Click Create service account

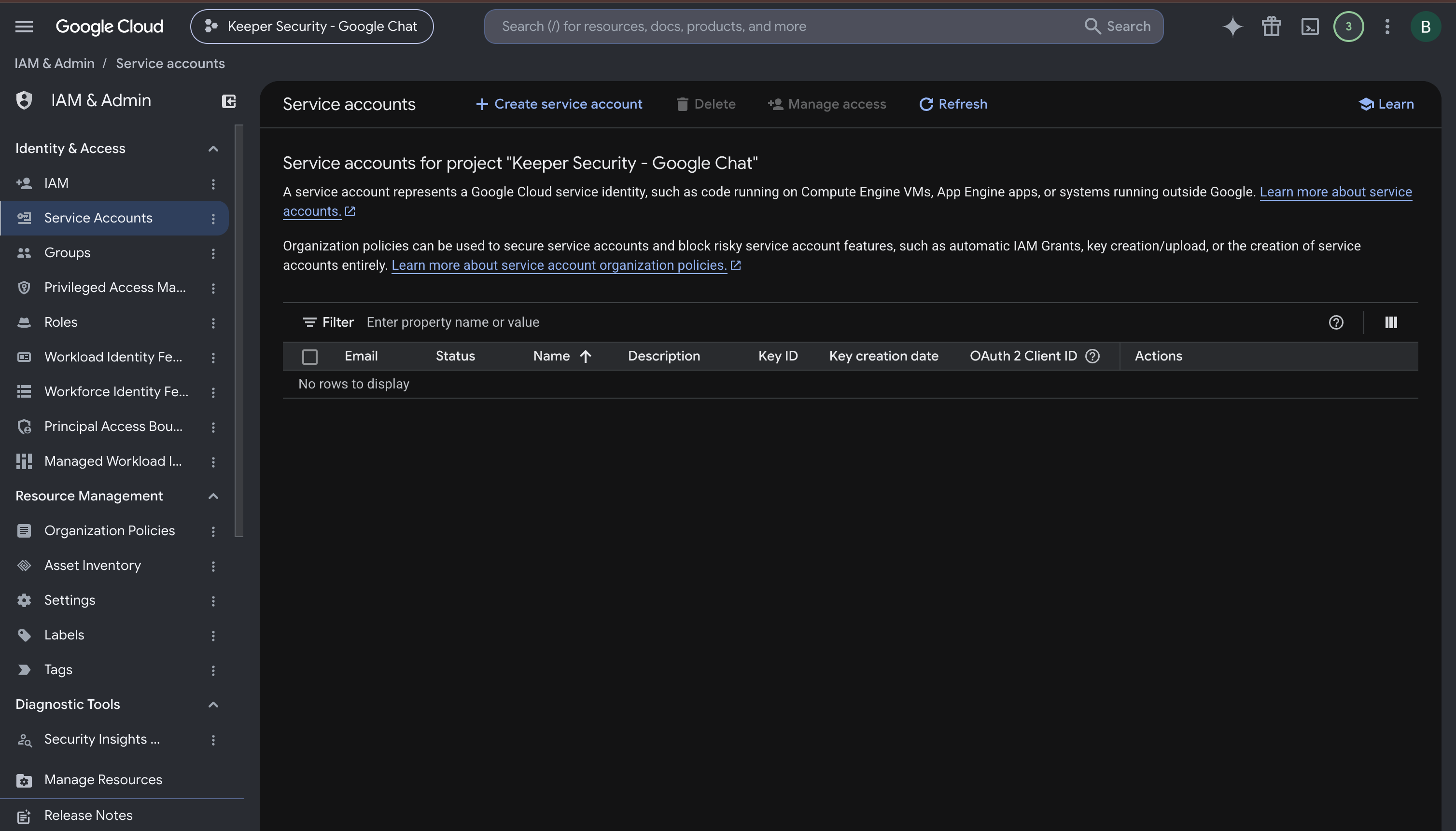(x=559, y=104)
